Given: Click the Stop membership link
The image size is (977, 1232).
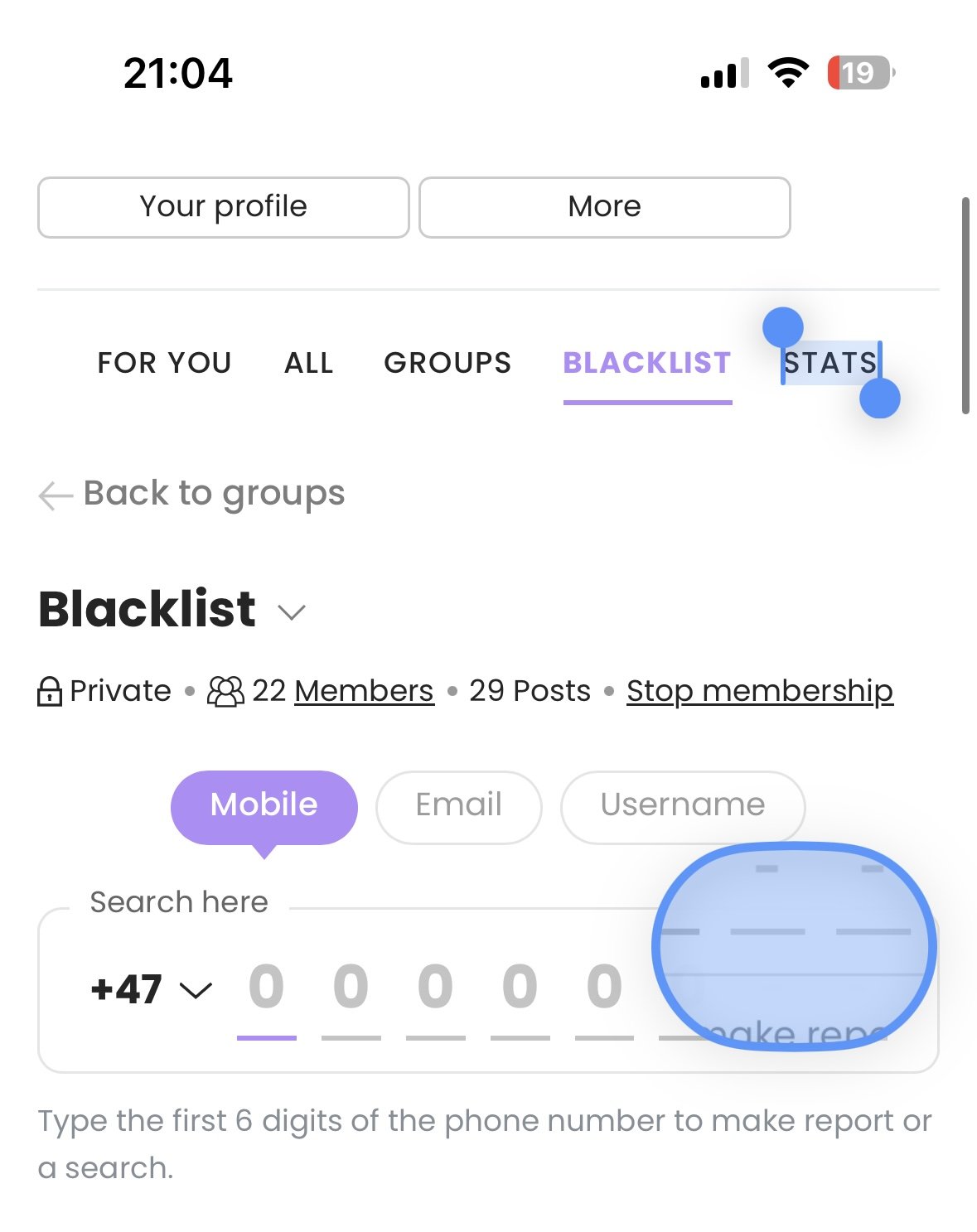Looking at the screenshot, I should (x=760, y=691).
